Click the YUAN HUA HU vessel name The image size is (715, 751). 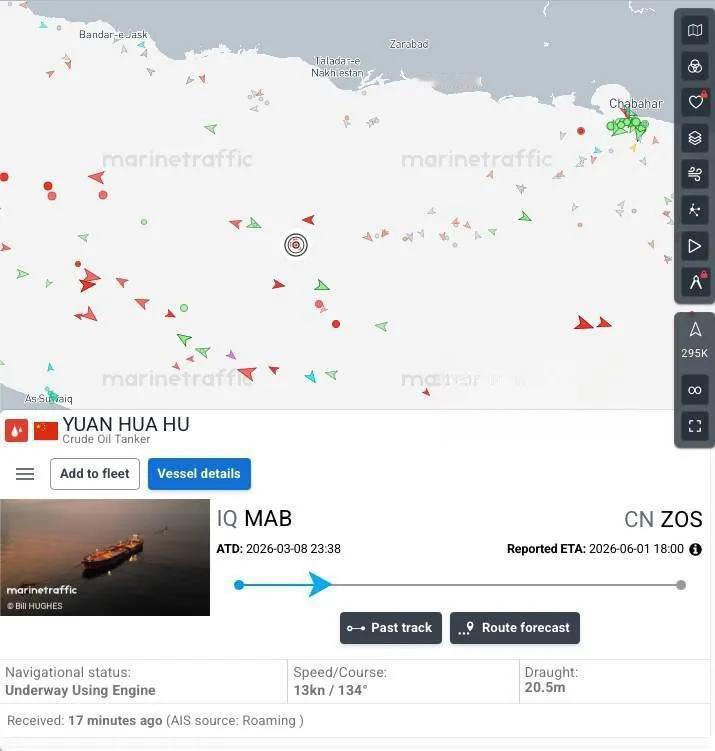click(126, 424)
